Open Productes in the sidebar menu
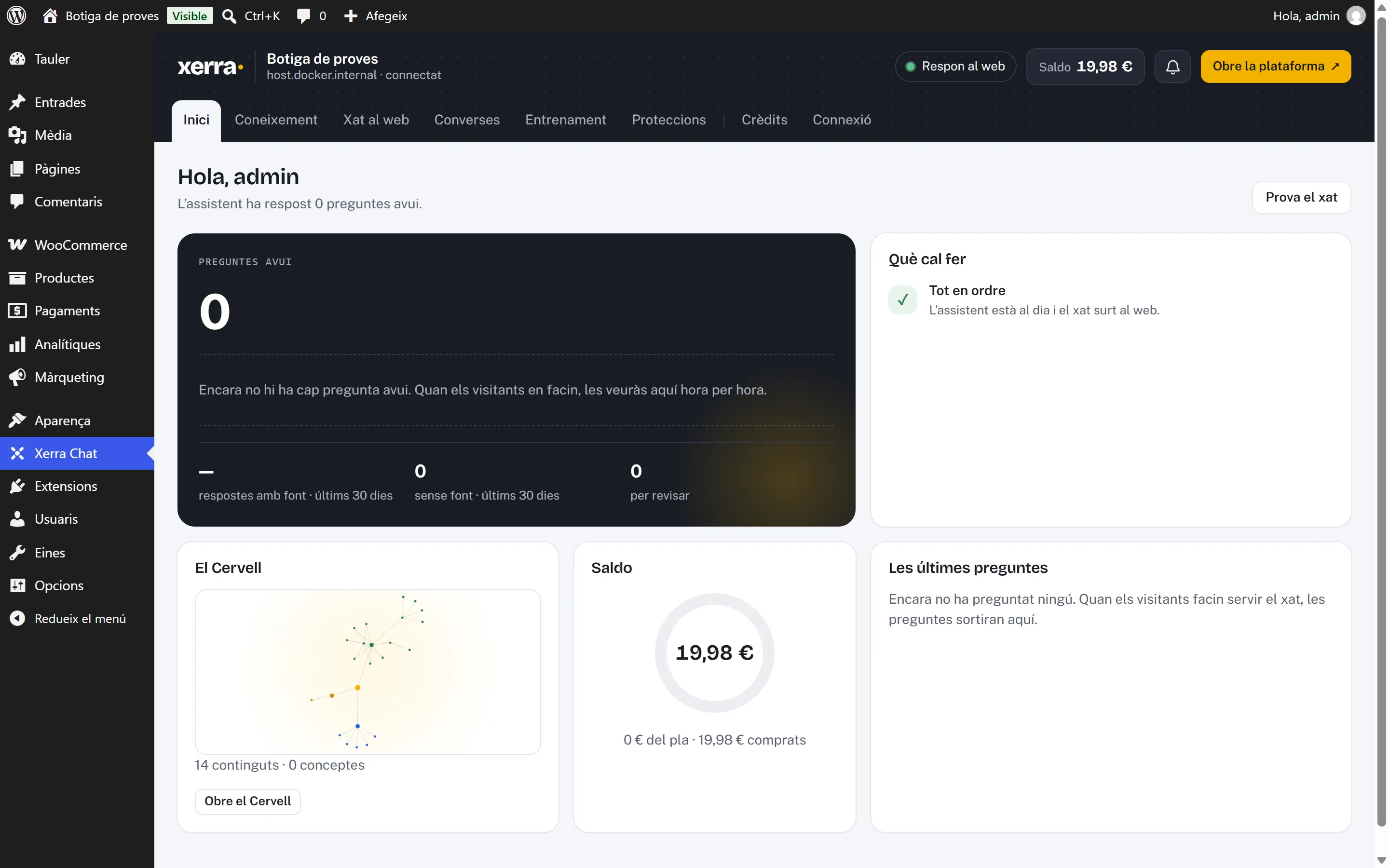 [77, 278]
